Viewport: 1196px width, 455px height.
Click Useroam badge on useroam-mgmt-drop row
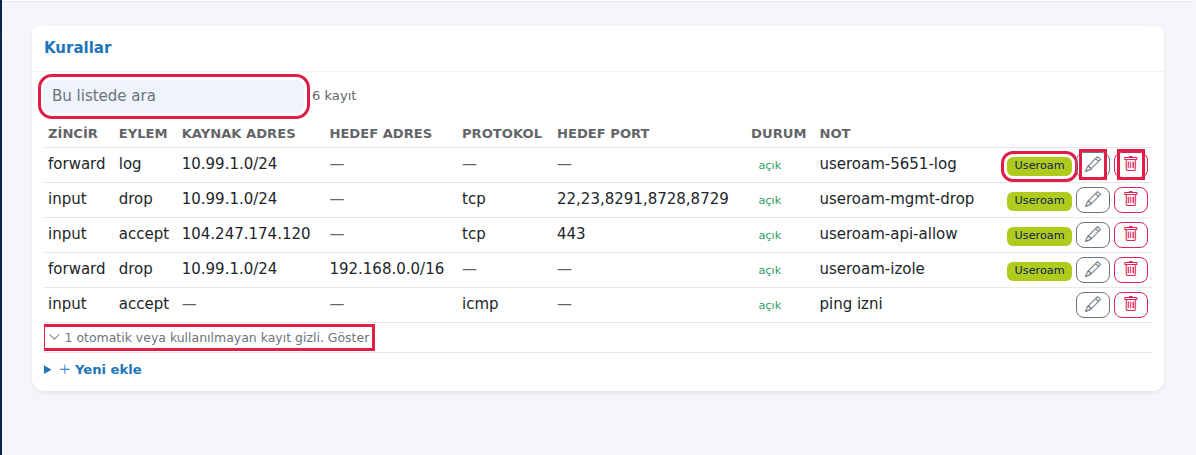(1039, 200)
